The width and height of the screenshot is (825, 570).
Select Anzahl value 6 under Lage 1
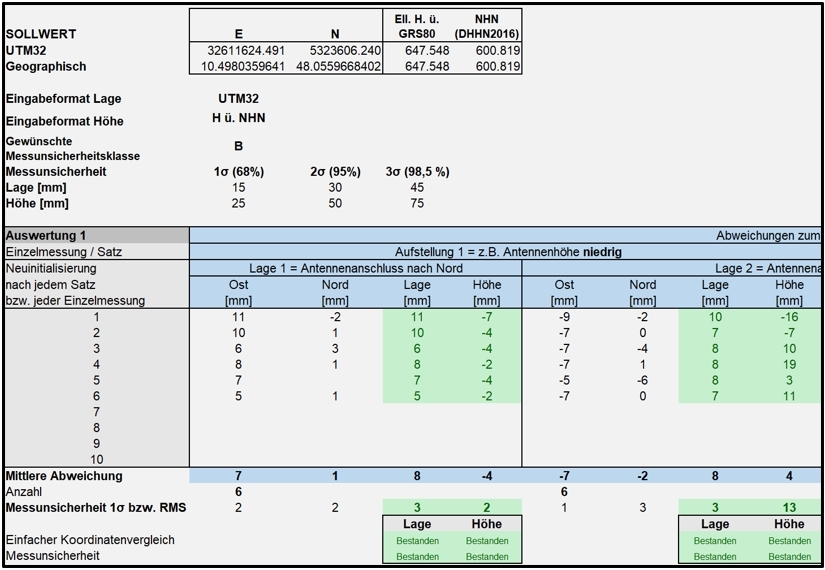tap(238, 492)
